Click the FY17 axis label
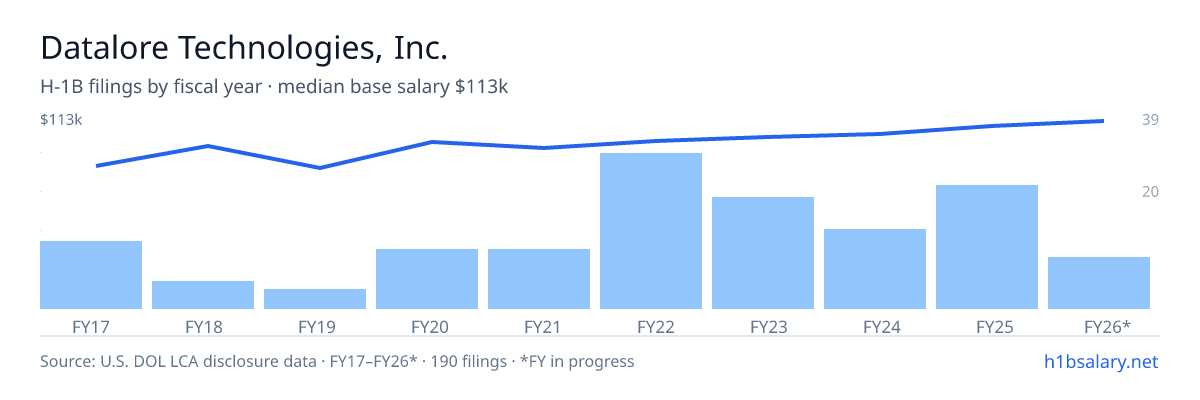 (x=91, y=326)
